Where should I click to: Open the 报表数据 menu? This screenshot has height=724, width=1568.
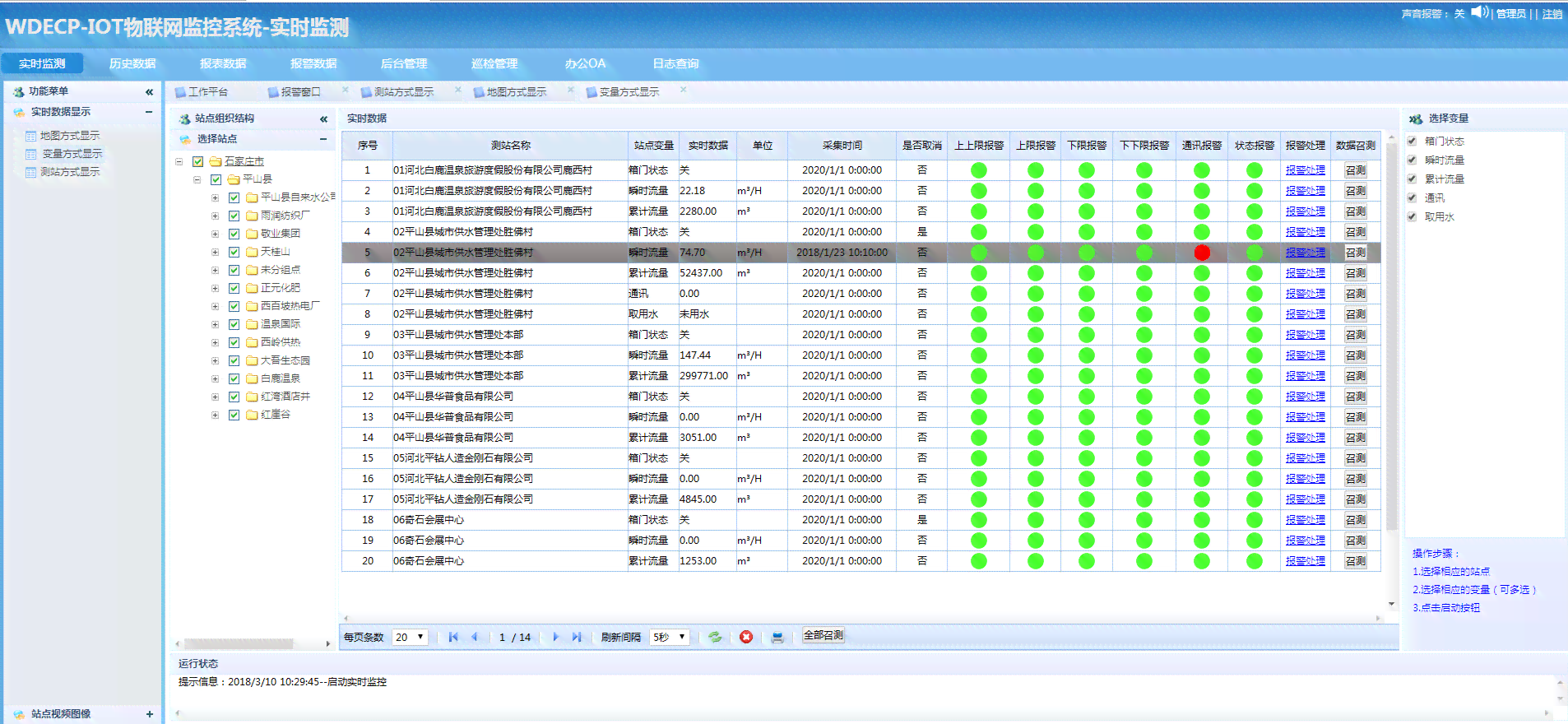(223, 63)
